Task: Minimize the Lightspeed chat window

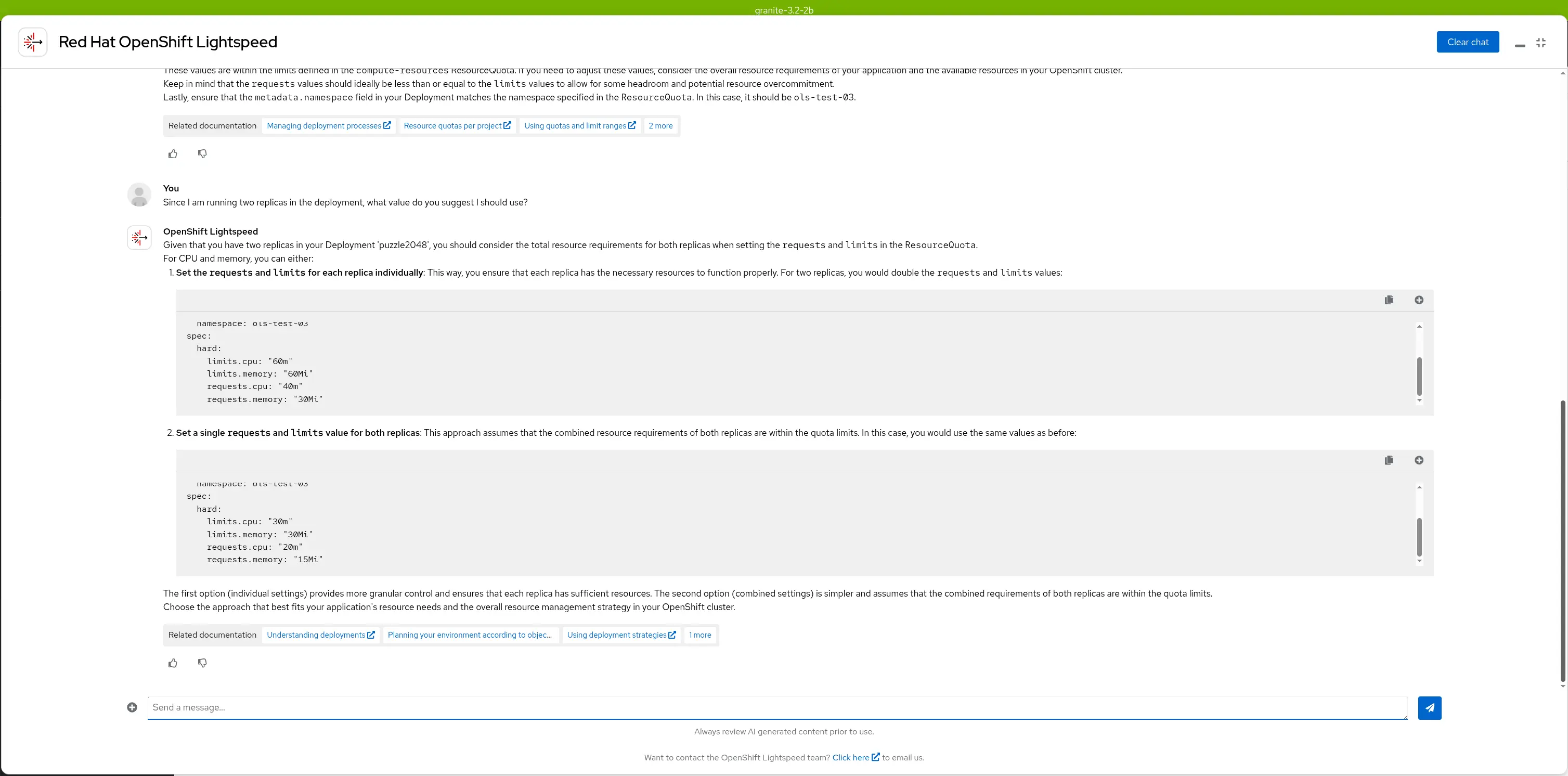Action: [1520, 45]
